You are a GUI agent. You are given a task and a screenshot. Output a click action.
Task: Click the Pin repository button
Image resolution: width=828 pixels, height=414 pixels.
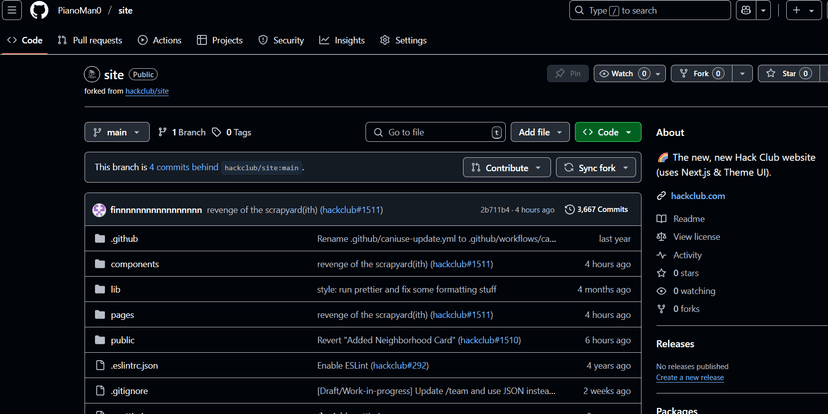[x=568, y=73]
